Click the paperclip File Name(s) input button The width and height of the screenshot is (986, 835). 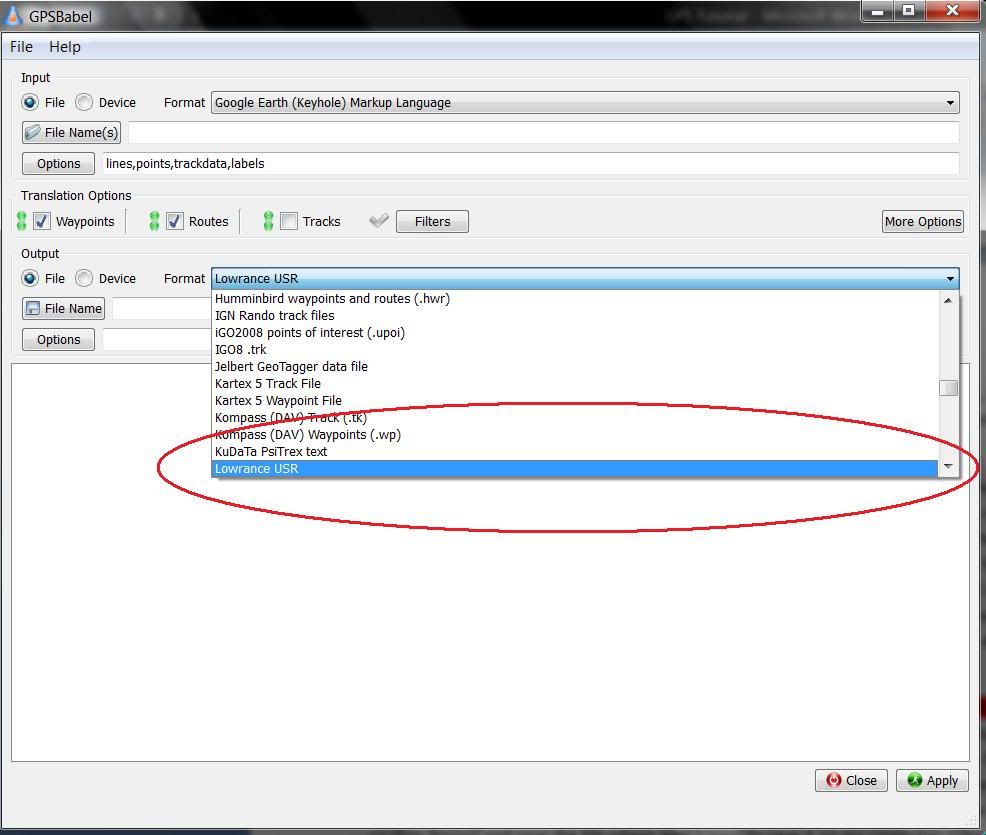(71, 132)
